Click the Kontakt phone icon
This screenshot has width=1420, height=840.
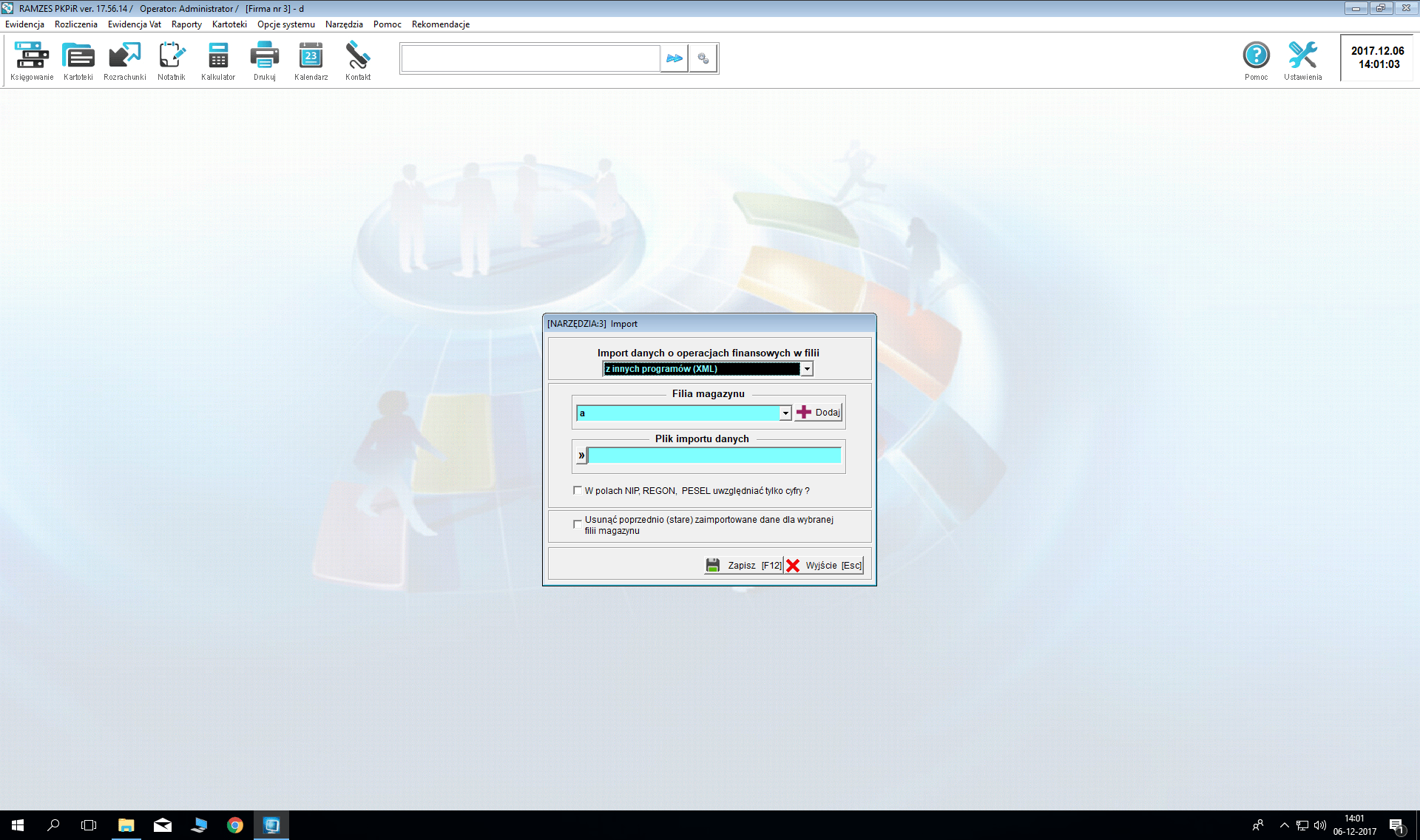click(358, 56)
